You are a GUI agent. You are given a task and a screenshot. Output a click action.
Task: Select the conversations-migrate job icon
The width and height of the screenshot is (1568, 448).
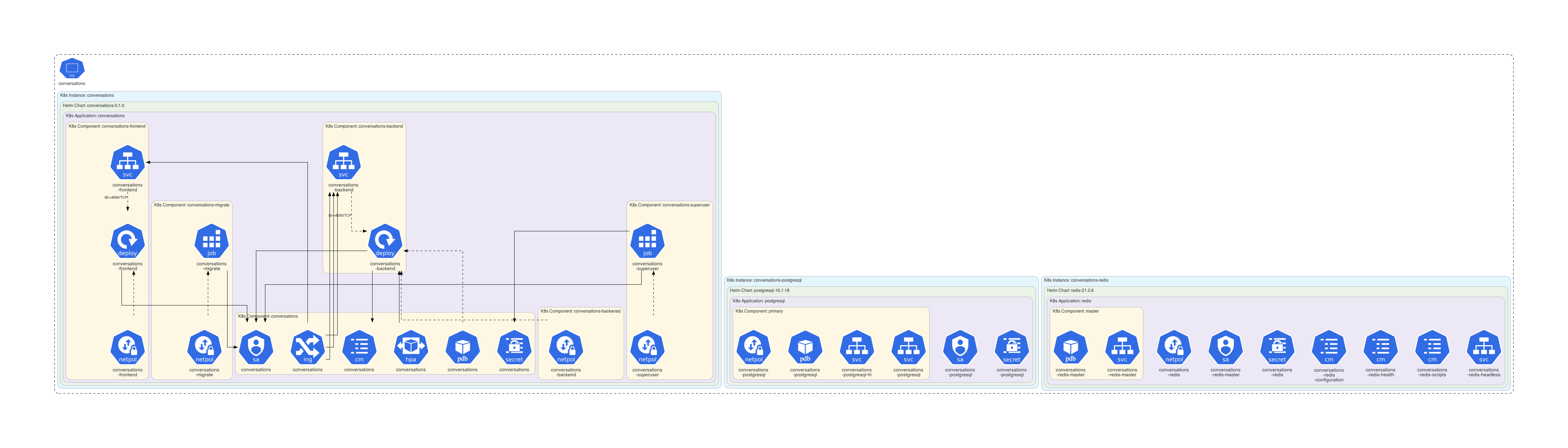[x=211, y=241]
